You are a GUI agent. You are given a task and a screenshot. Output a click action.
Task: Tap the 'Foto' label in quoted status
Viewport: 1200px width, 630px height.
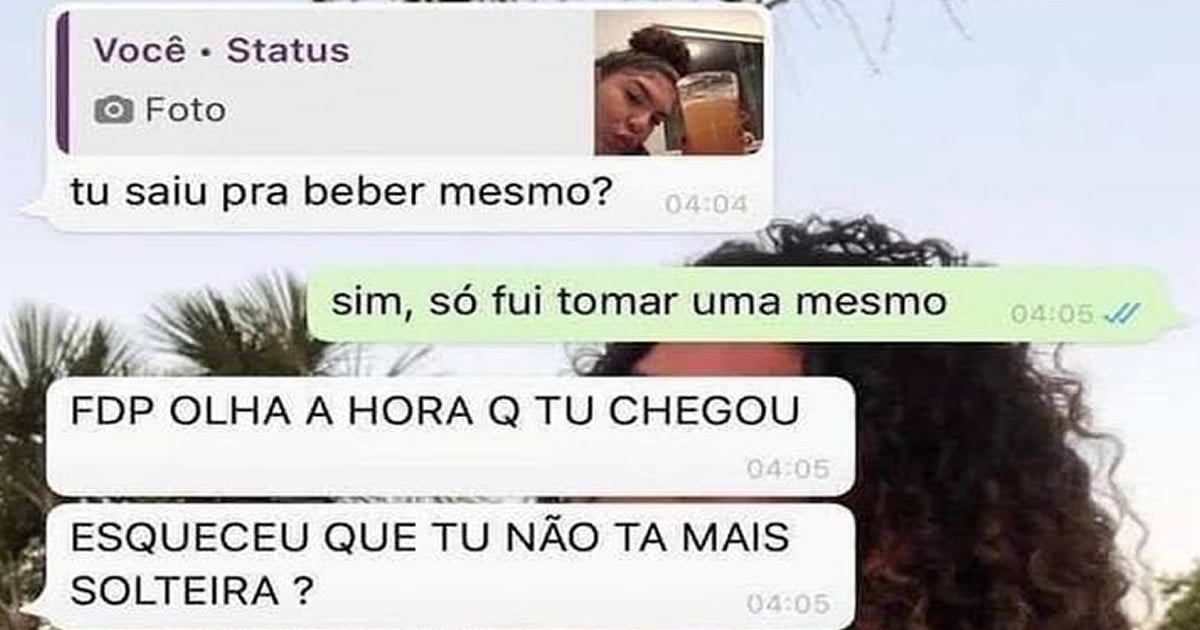tap(185, 110)
